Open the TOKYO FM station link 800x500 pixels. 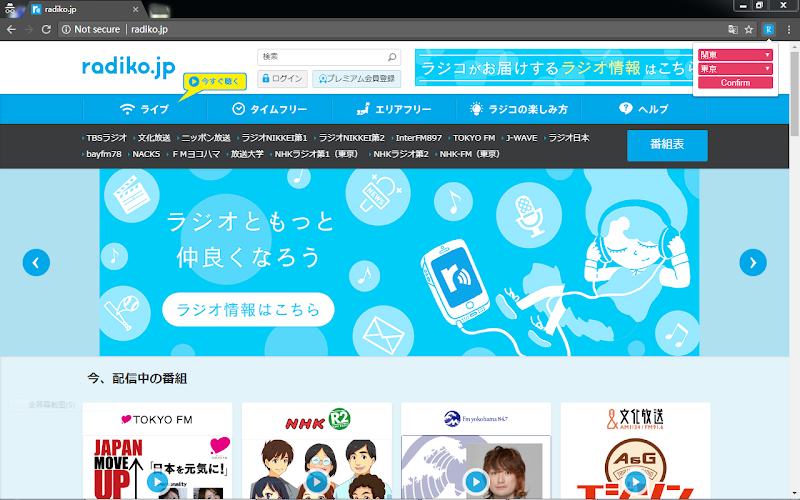point(473,138)
